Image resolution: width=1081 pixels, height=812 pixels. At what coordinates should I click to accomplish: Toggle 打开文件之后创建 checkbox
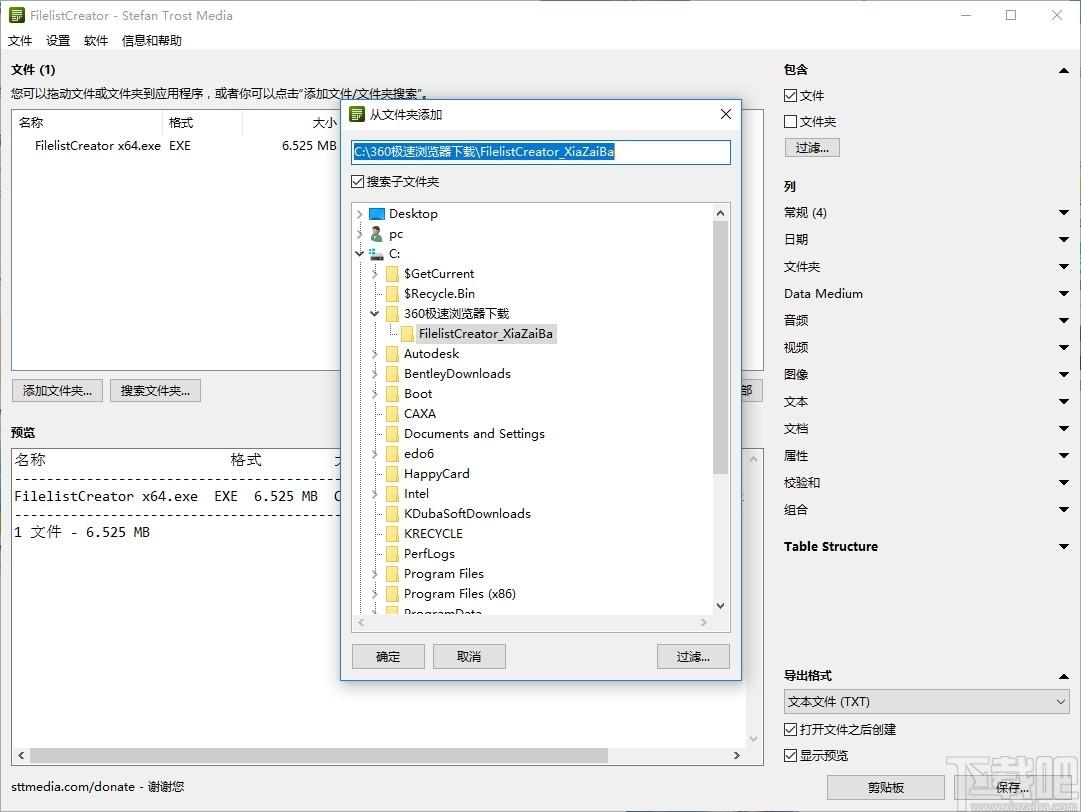(x=790, y=729)
